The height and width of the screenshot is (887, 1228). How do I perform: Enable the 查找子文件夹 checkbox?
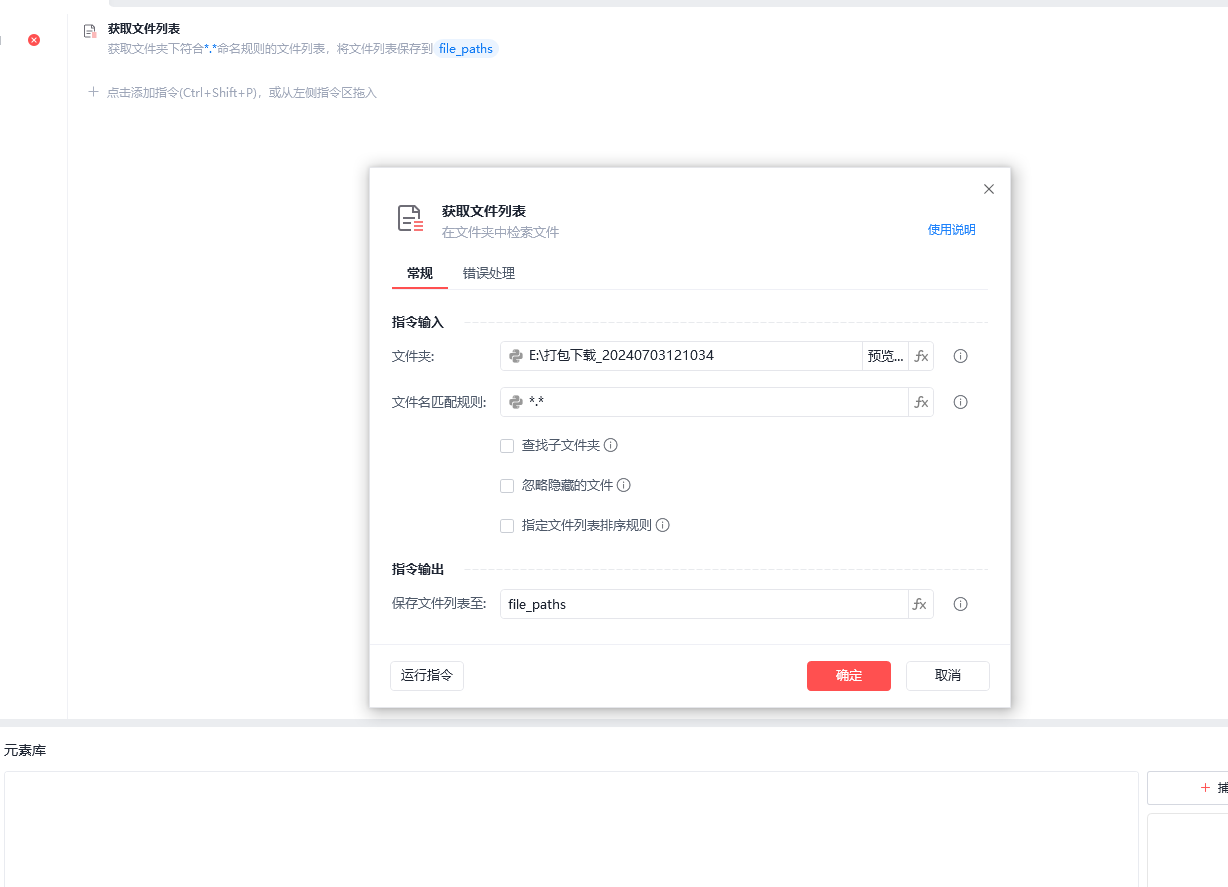(507, 446)
